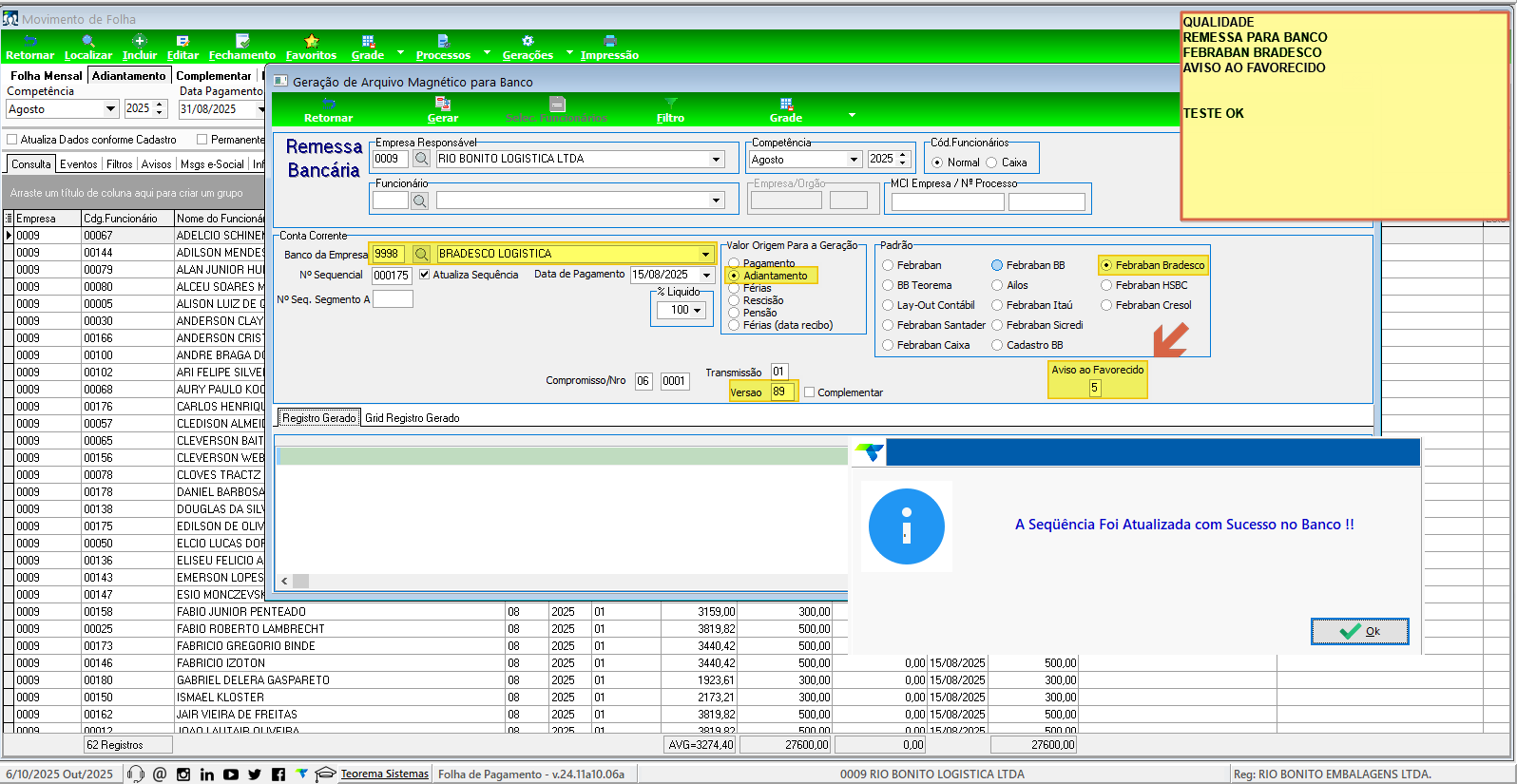Click the Nº Sequencial input field
The height and width of the screenshot is (784, 1517).
pos(391,276)
